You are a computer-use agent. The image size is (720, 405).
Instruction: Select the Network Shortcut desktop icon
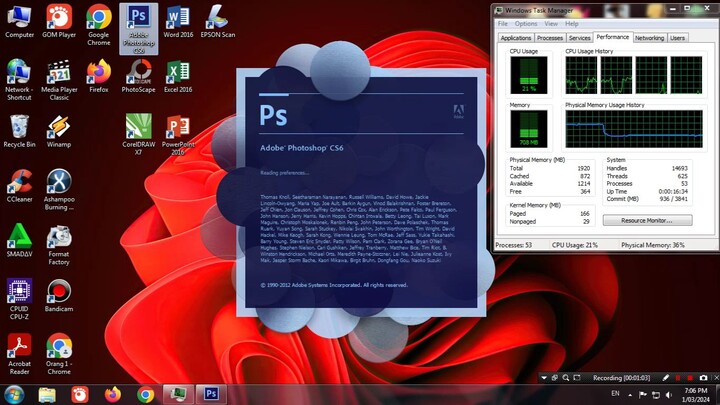coord(19,80)
